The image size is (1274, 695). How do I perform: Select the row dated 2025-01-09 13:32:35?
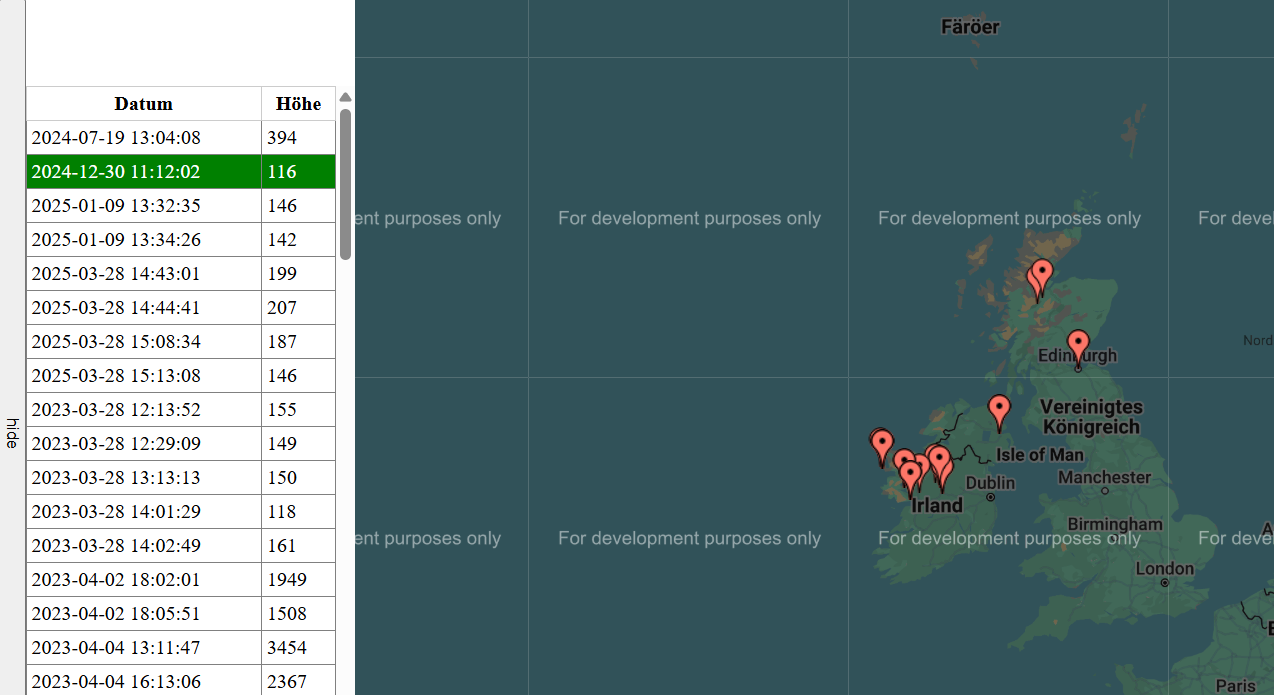144,206
